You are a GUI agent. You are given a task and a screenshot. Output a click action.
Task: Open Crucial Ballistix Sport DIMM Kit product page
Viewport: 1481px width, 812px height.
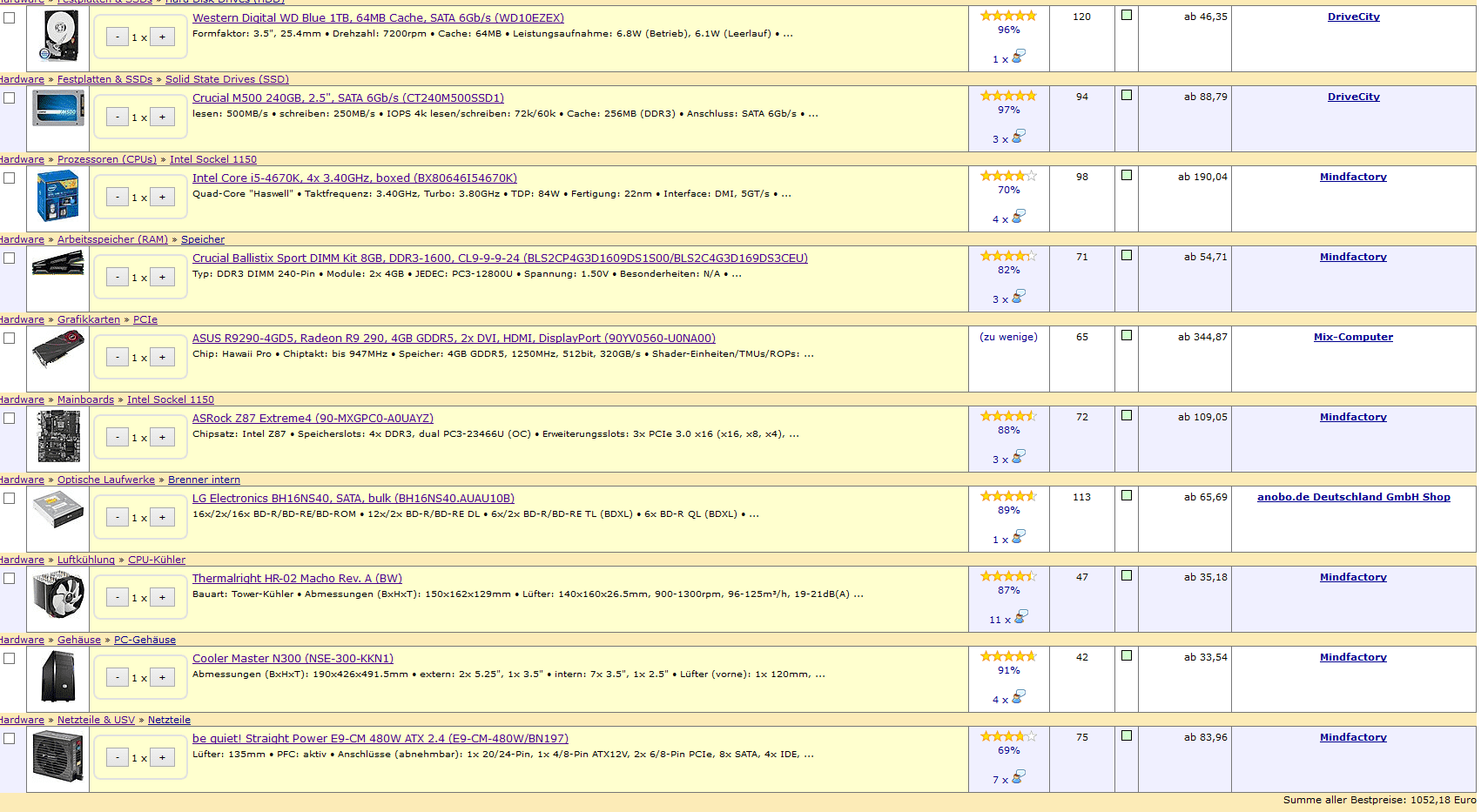click(x=500, y=258)
